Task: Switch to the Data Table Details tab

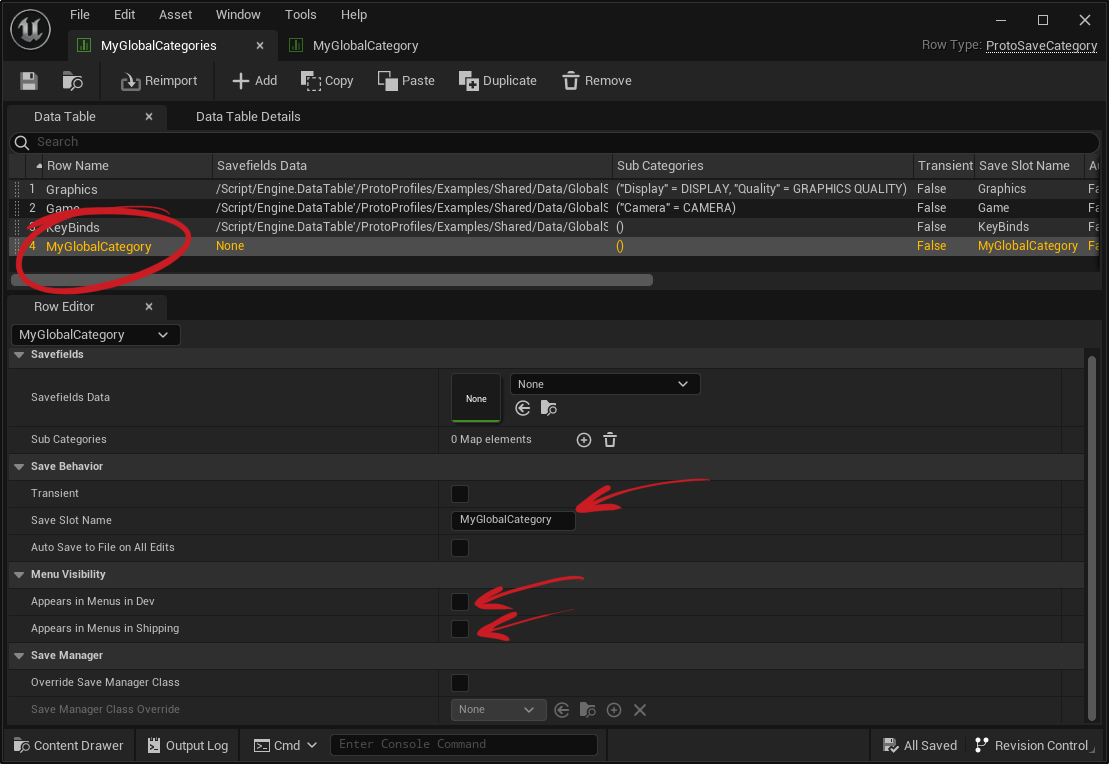Action: 248,117
